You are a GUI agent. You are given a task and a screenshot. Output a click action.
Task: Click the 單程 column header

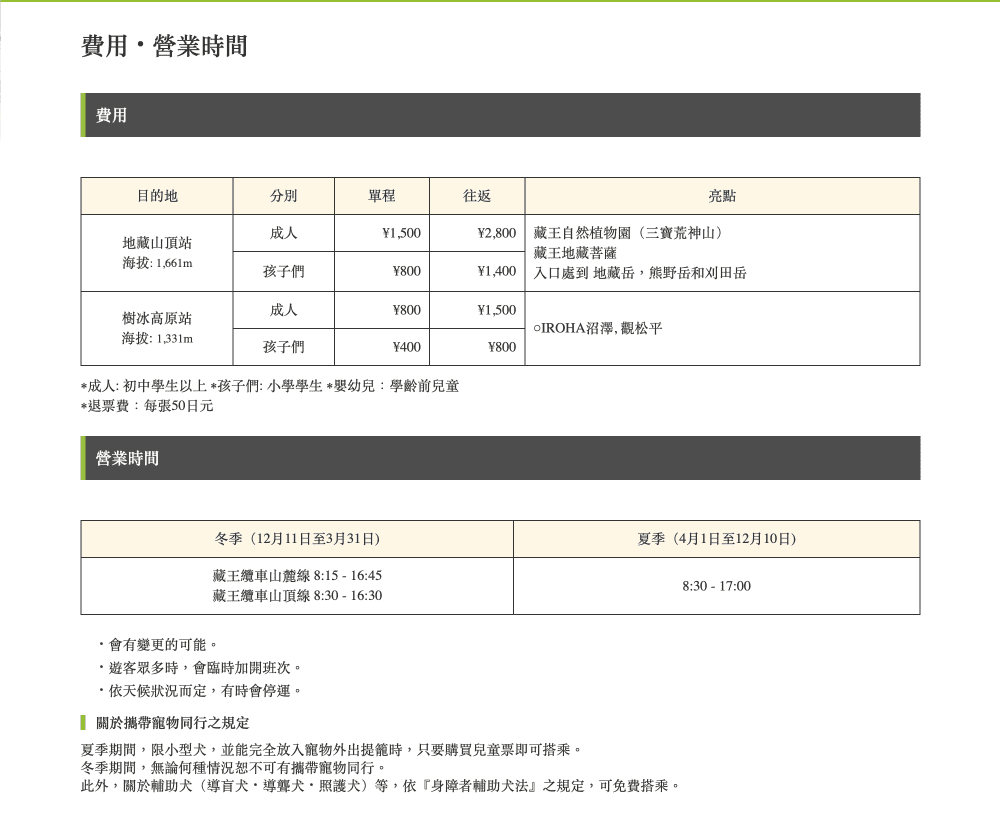click(x=382, y=196)
